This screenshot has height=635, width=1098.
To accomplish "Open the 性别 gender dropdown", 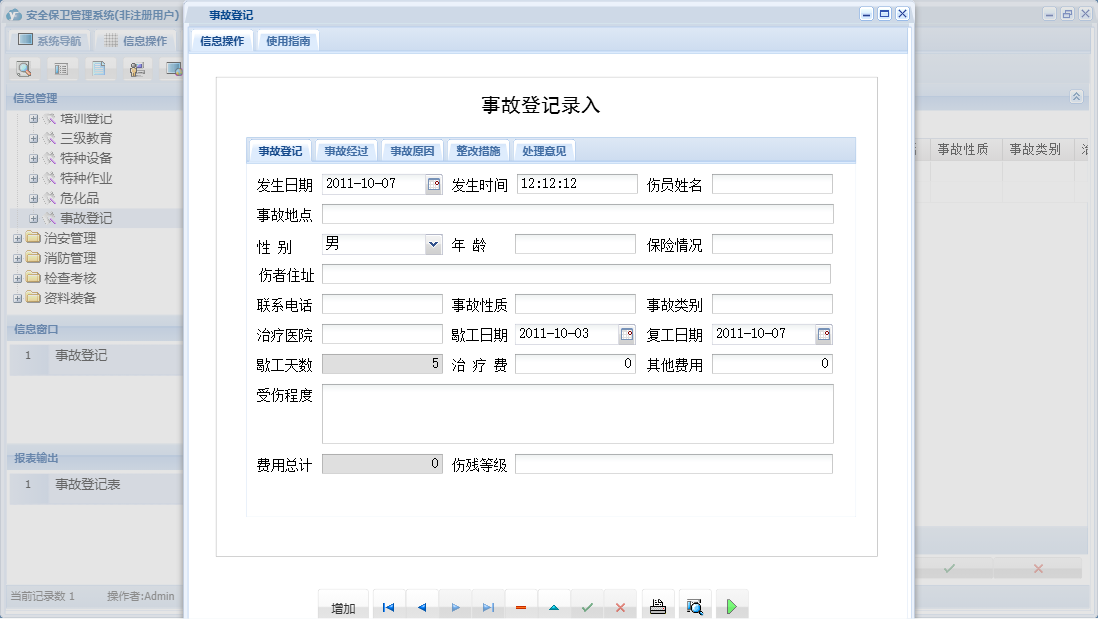I will click(x=433, y=243).
